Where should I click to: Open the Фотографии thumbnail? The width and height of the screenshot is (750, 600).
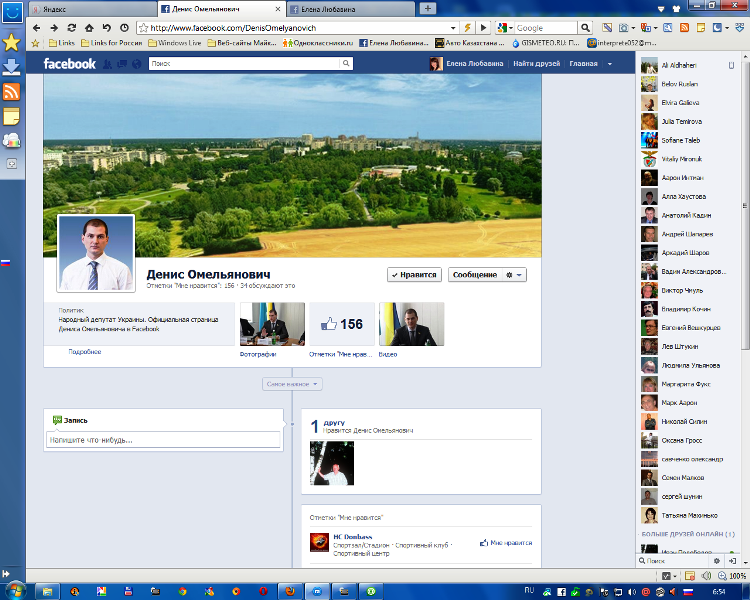coord(272,324)
